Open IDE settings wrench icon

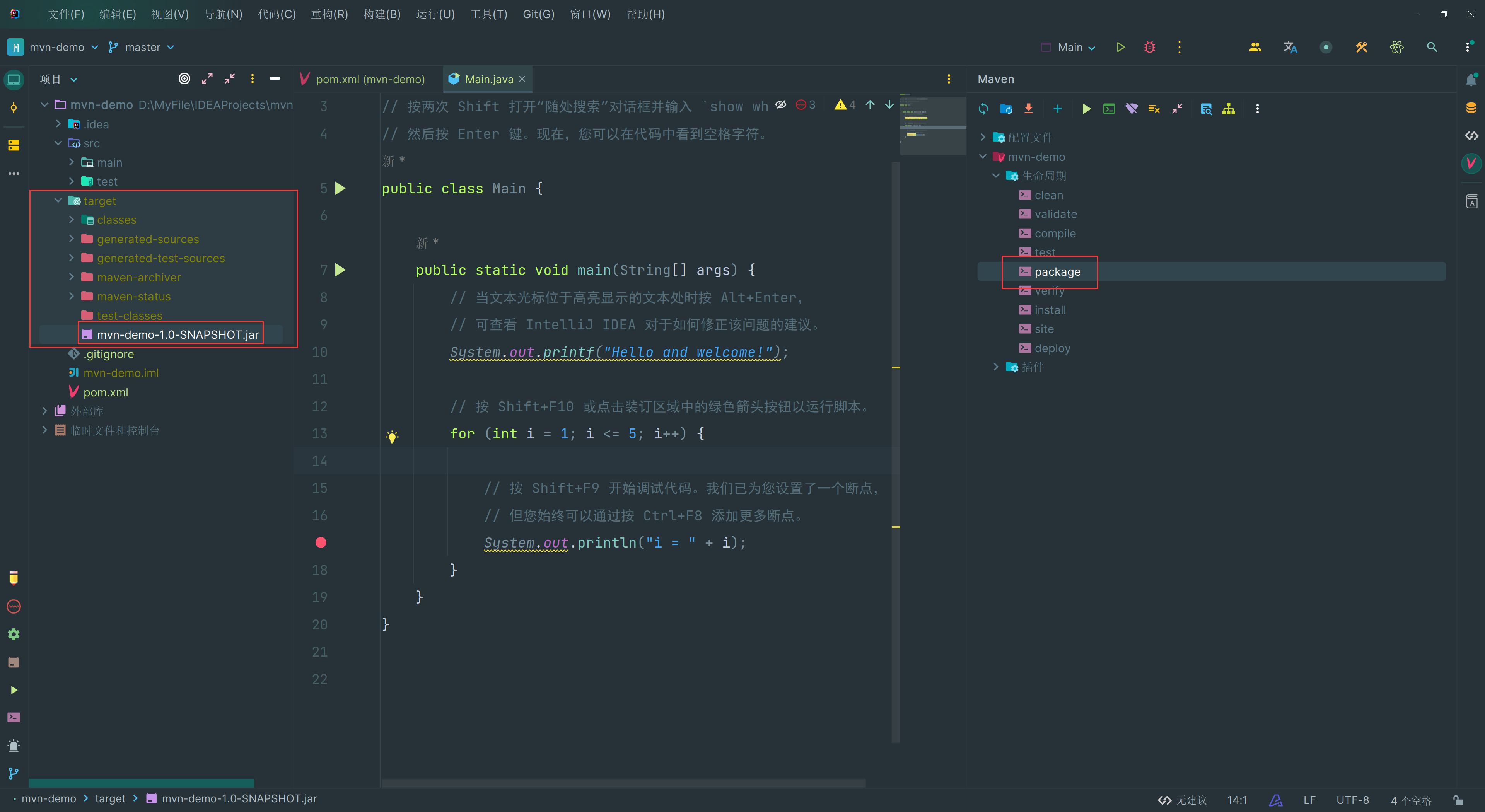click(1362, 47)
